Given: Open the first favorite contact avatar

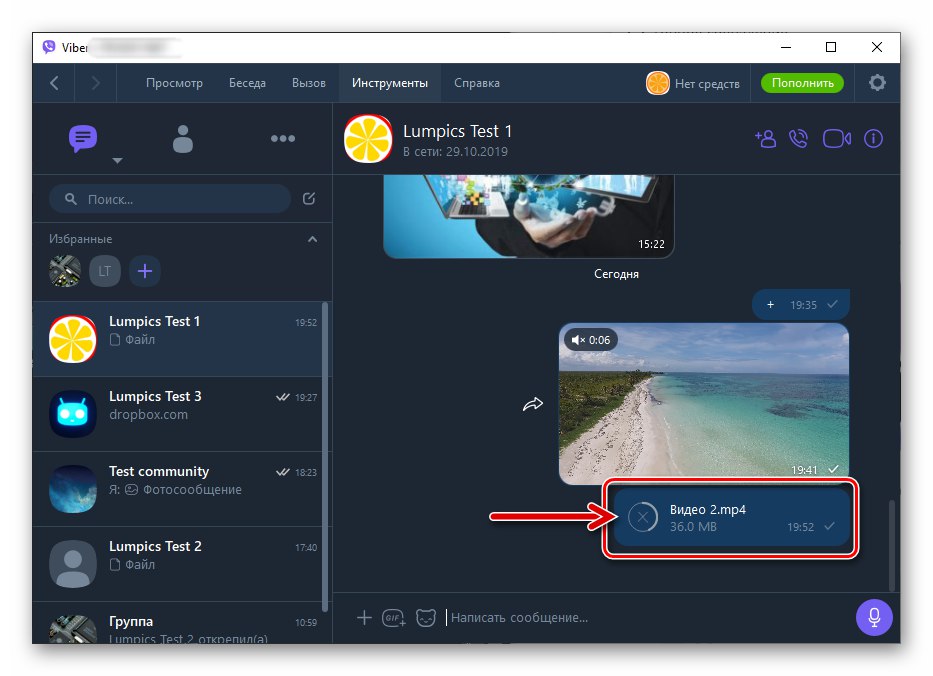Looking at the screenshot, I should click(65, 271).
